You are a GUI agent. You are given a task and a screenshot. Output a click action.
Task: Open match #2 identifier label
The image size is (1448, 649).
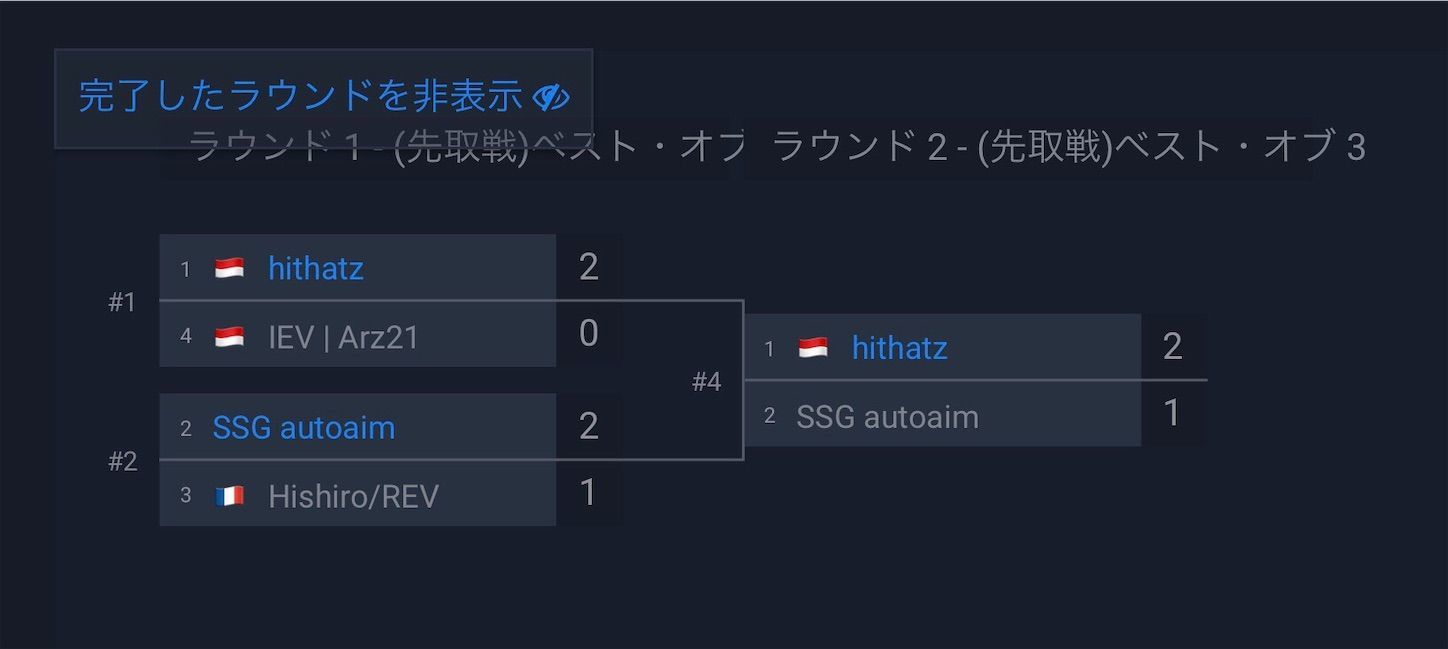[122, 462]
